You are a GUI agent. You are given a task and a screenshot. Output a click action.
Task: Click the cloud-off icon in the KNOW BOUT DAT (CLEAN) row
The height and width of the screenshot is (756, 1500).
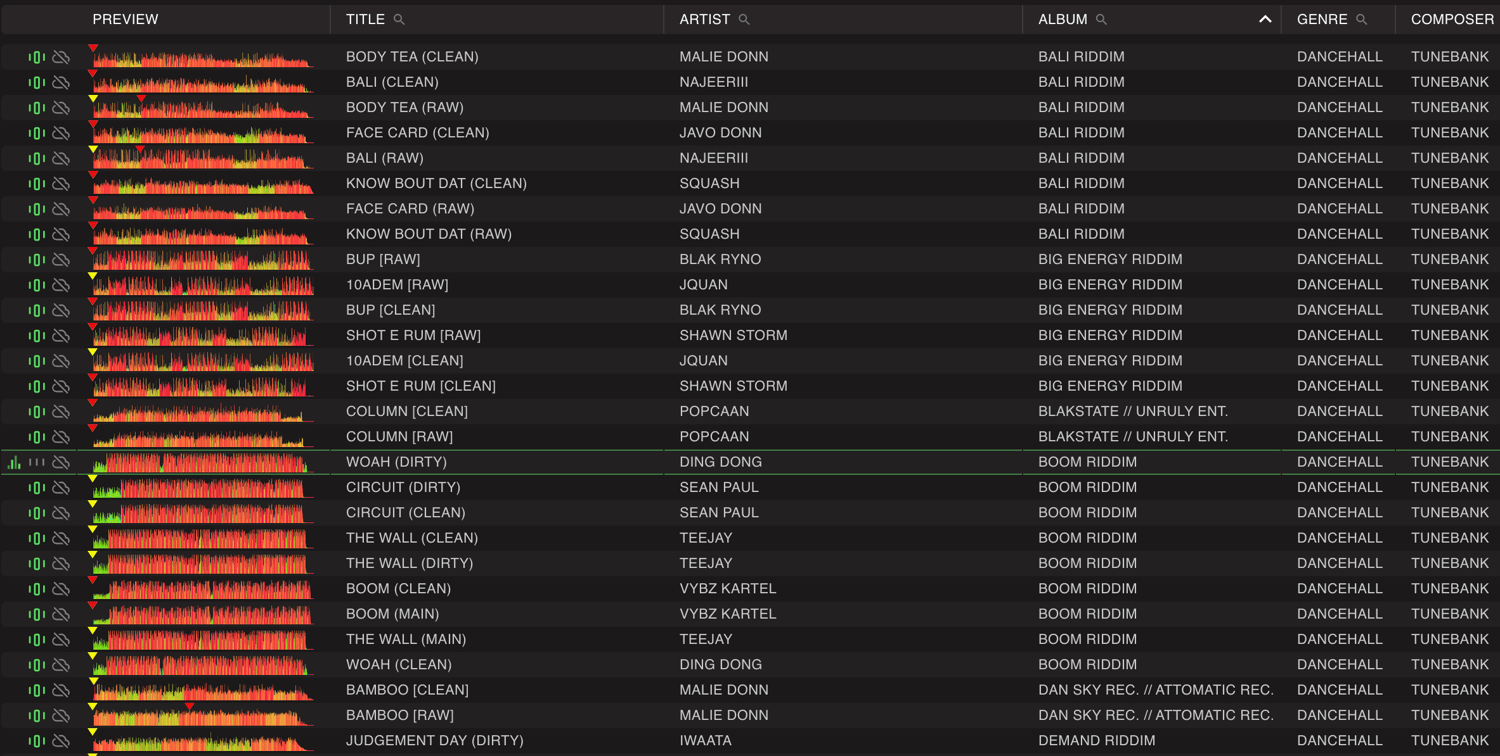click(x=61, y=184)
